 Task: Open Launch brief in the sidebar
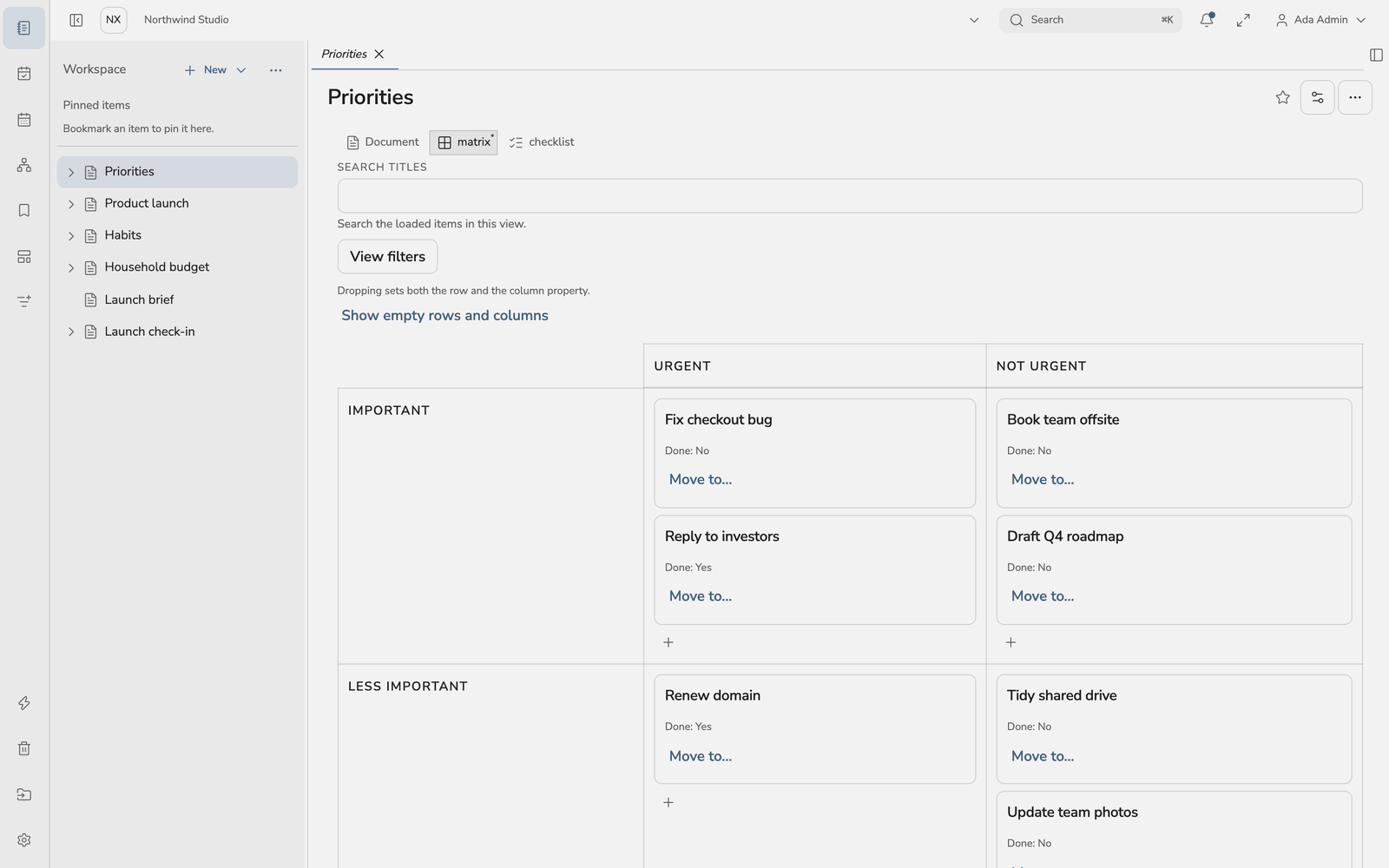[x=177, y=300]
